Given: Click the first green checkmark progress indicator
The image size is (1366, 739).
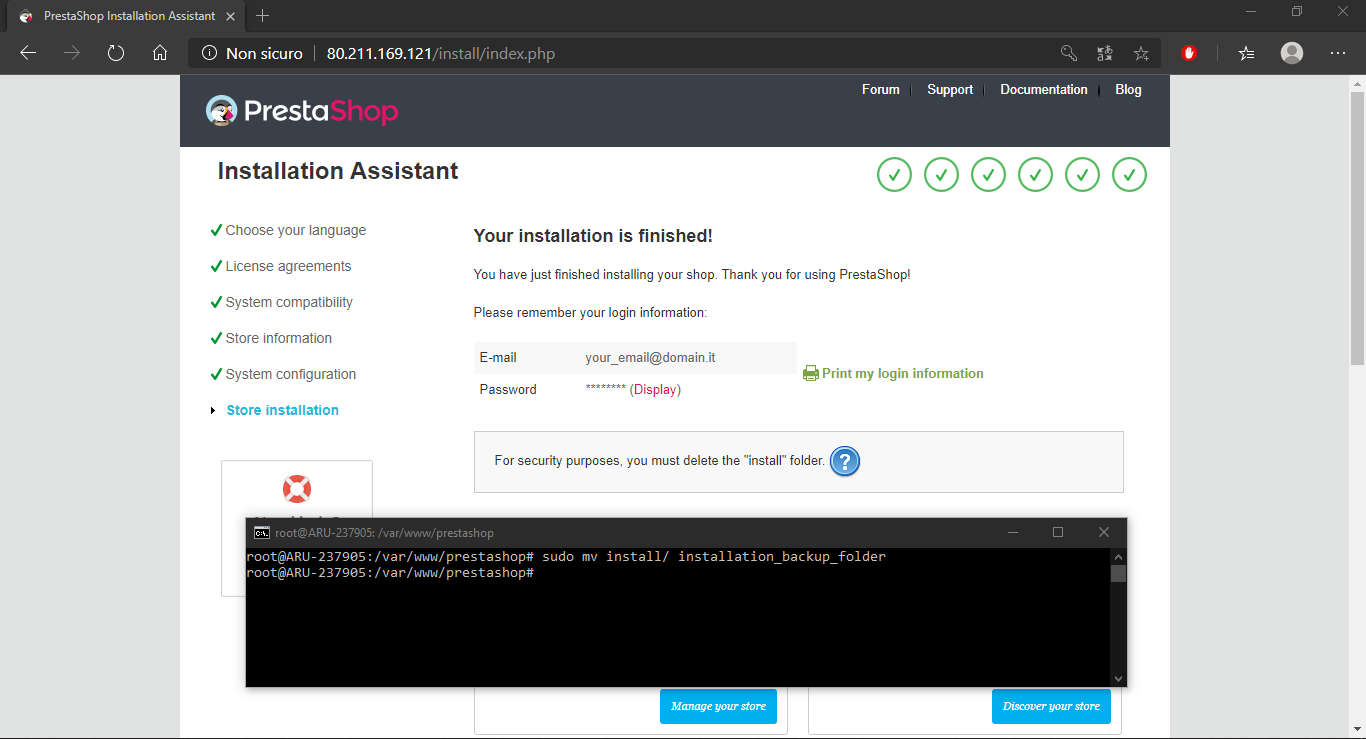Looking at the screenshot, I should tap(894, 174).
